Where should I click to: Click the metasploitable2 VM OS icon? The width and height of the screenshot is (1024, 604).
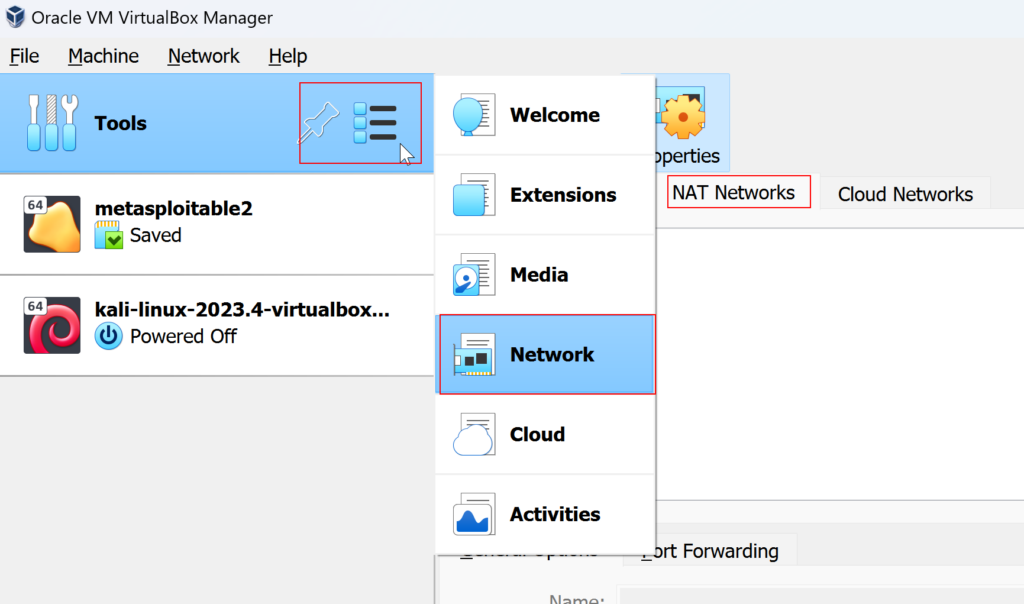[52, 224]
